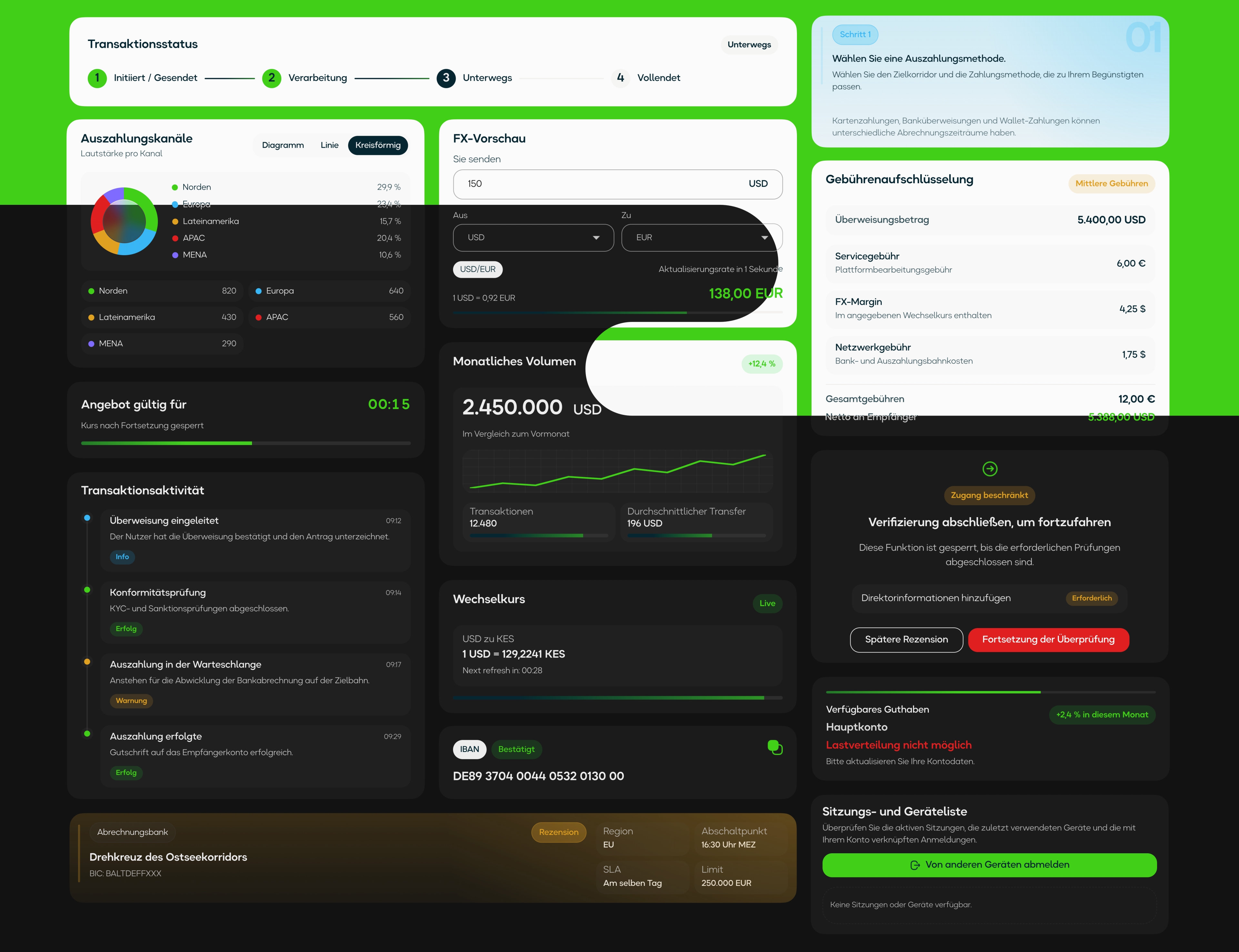1239x952 pixels.
Task: Click the Rezension badge on Abrechnungsbank card
Action: point(558,832)
